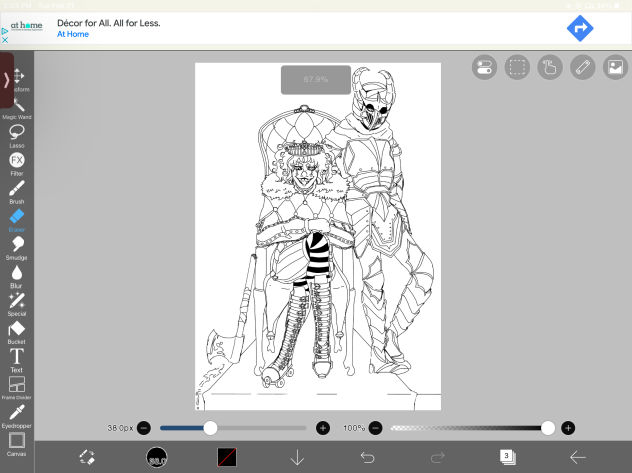Viewport: 632px width, 473px height.
Task: Toggle the quick settings switch icon
Action: pyautogui.click(x=484, y=67)
